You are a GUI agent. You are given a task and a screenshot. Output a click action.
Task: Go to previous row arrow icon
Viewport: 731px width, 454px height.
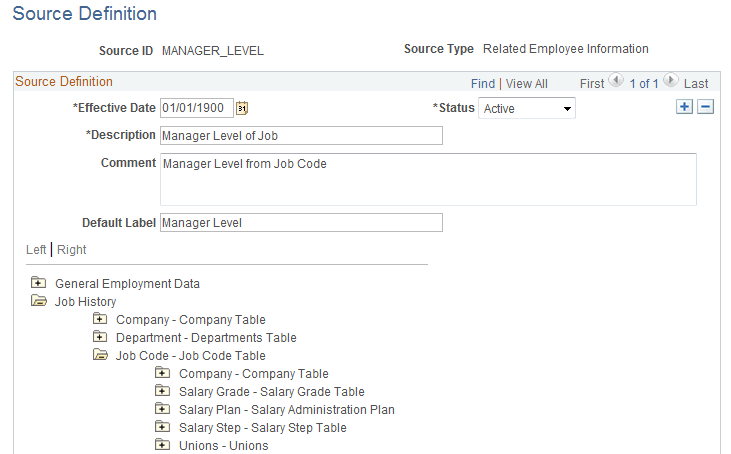pyautogui.click(x=616, y=81)
